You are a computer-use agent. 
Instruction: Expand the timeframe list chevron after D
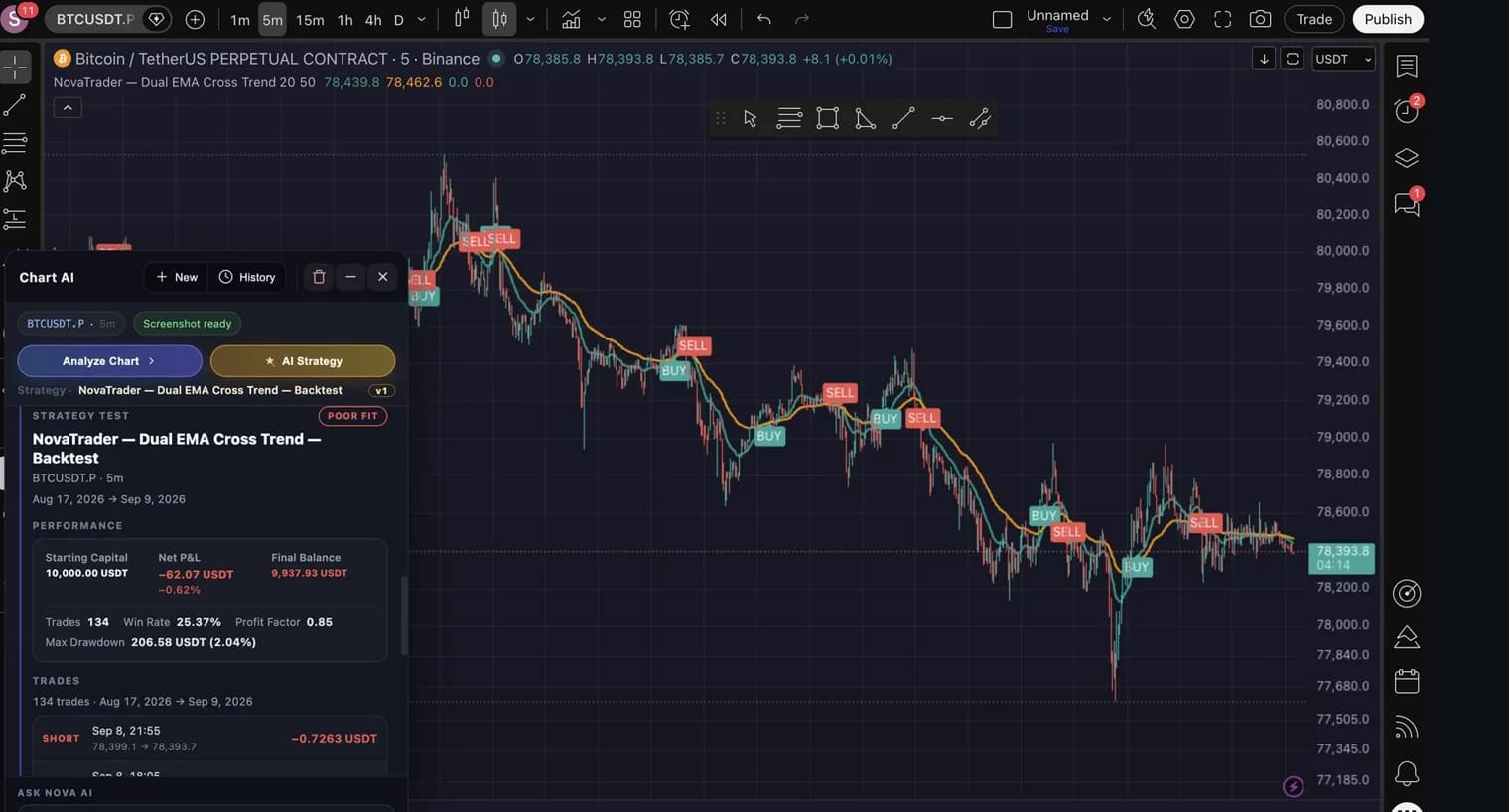coord(421,19)
